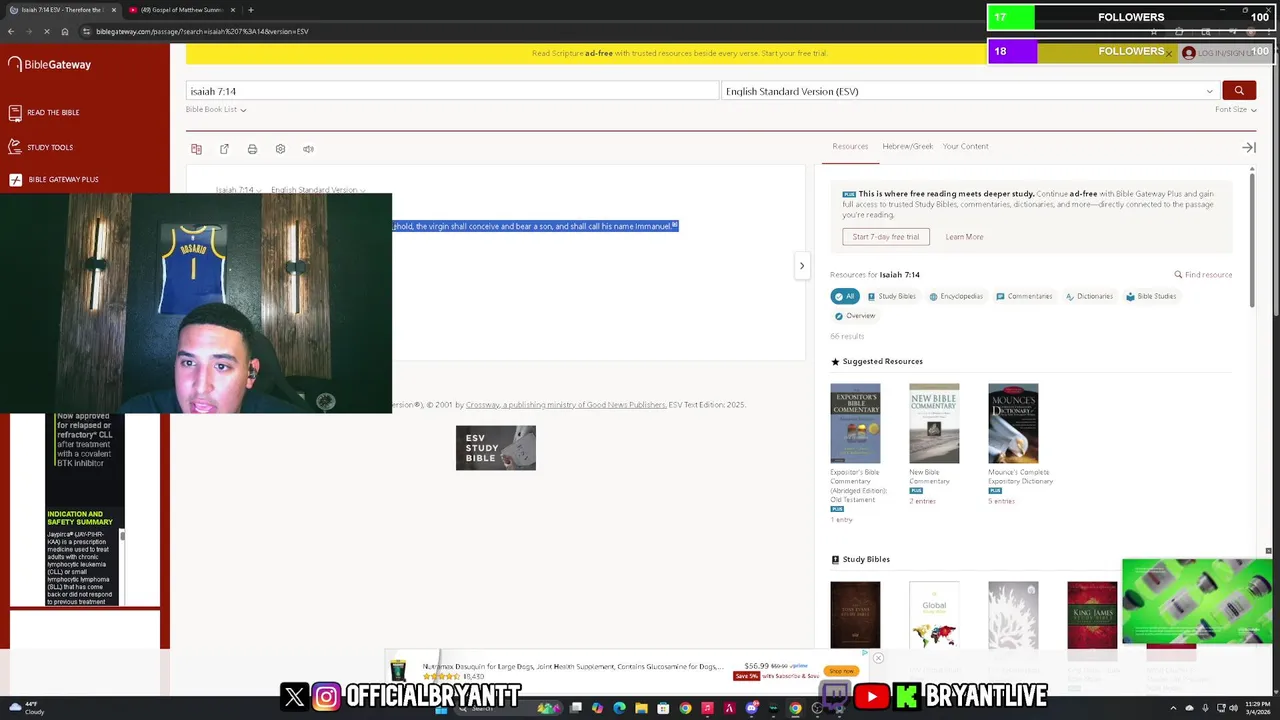Click Find resource search link
Image resolution: width=1280 pixels, height=720 pixels.
(1203, 275)
